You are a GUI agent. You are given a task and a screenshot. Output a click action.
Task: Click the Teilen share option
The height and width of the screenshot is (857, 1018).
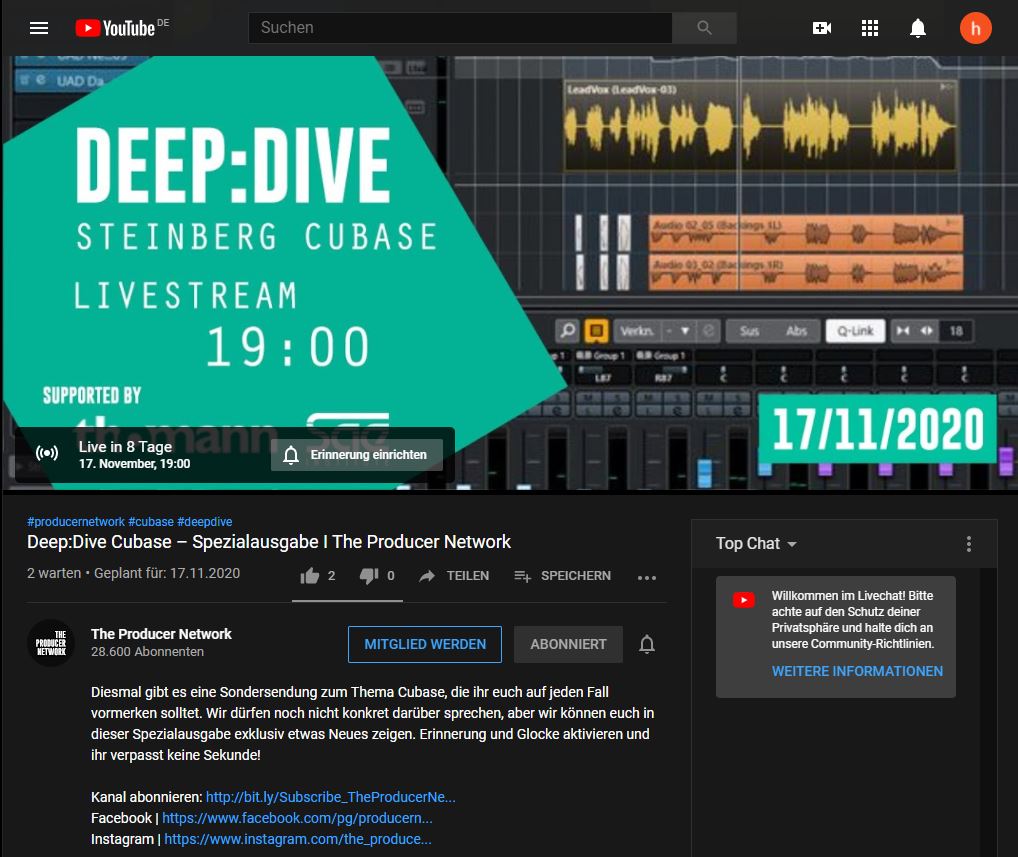pos(454,575)
